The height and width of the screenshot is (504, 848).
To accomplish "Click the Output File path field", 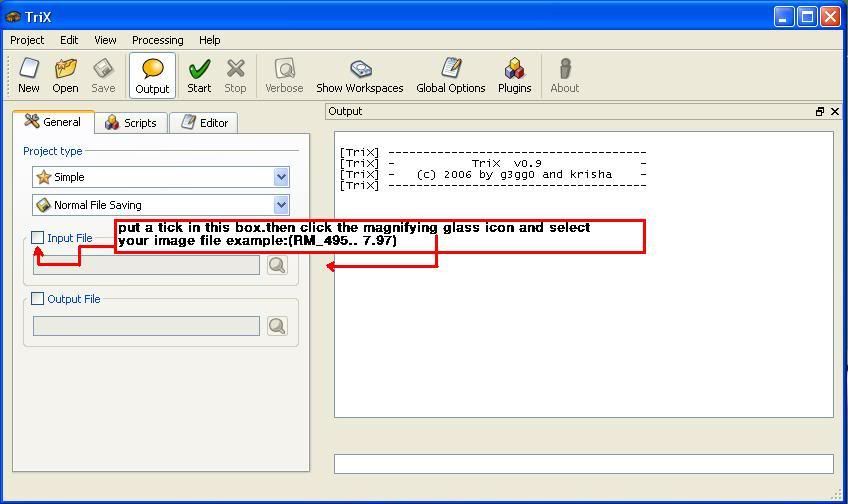I will click(x=146, y=326).
